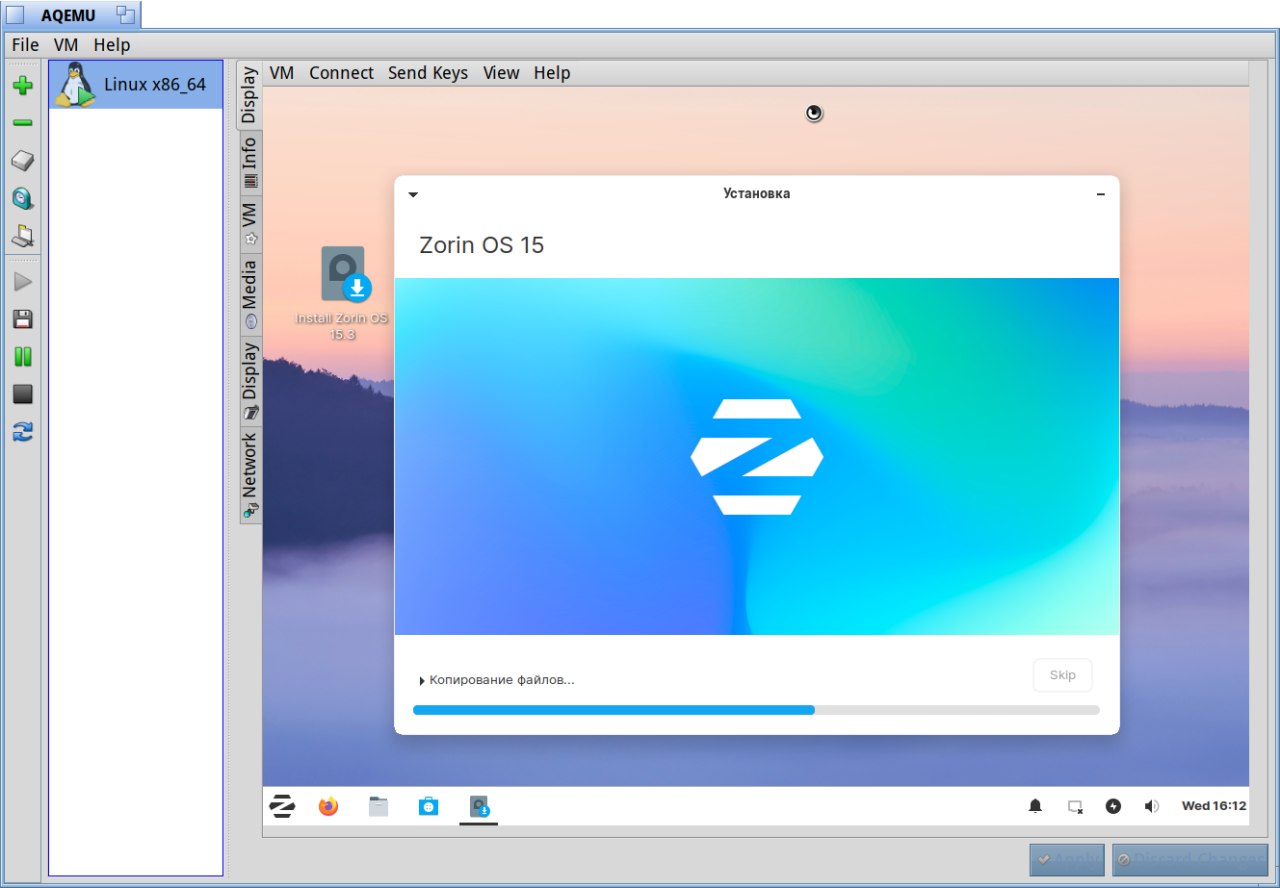Click the floppy save VM state icon

point(22,319)
